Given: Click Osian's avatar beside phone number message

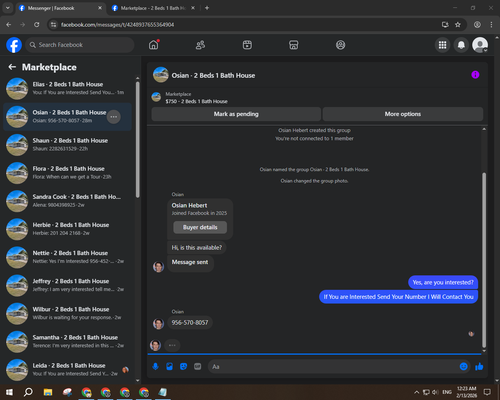Looking at the screenshot, I should (158, 324).
